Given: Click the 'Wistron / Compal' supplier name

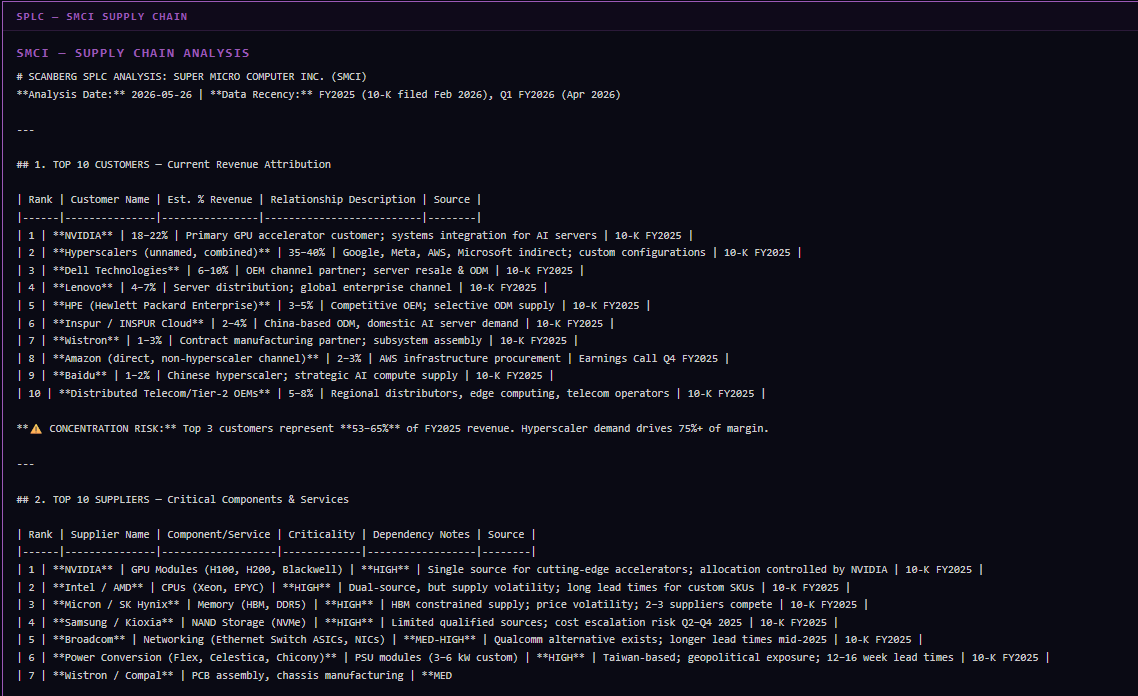Looking at the screenshot, I should [x=113, y=676].
